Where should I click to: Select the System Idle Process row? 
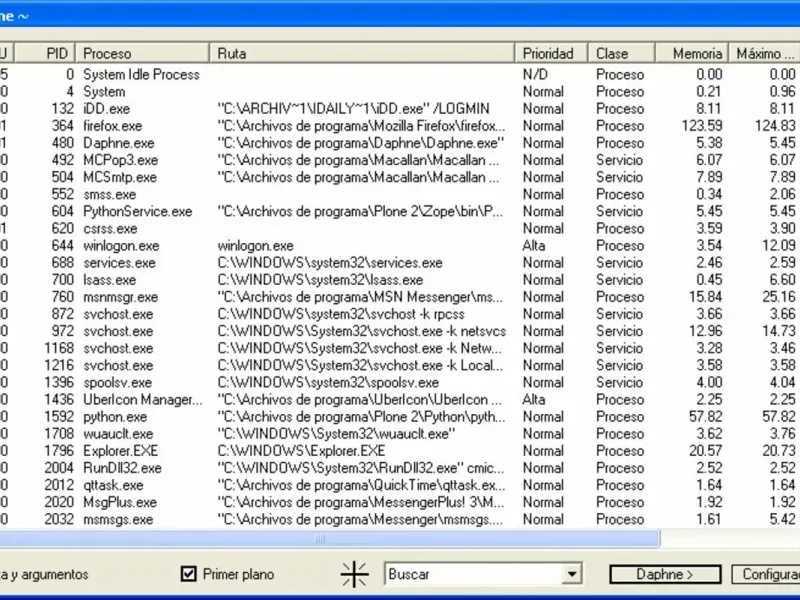141,74
